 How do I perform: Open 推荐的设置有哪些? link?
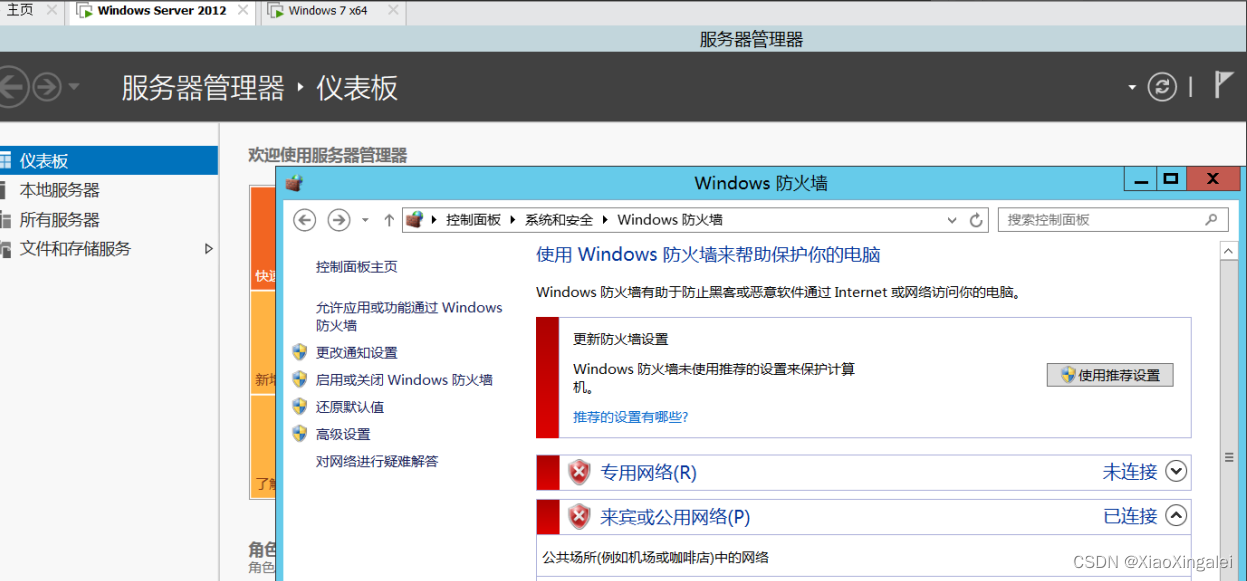(631, 417)
